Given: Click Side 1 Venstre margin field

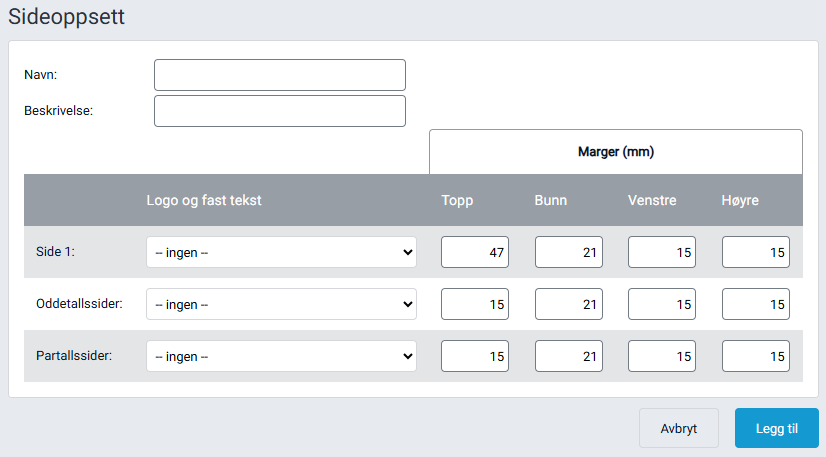Looking at the screenshot, I should click(x=662, y=253).
